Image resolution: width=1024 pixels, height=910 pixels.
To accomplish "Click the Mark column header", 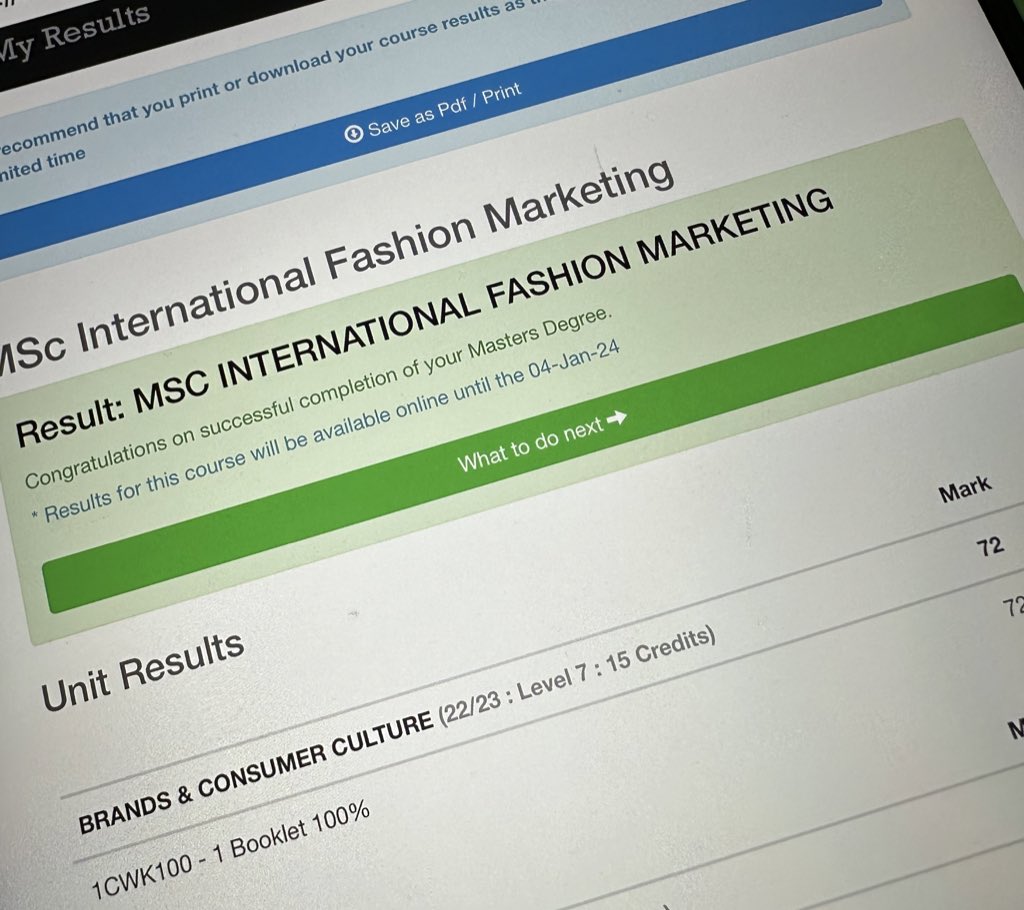I will pyautogui.click(x=965, y=489).
